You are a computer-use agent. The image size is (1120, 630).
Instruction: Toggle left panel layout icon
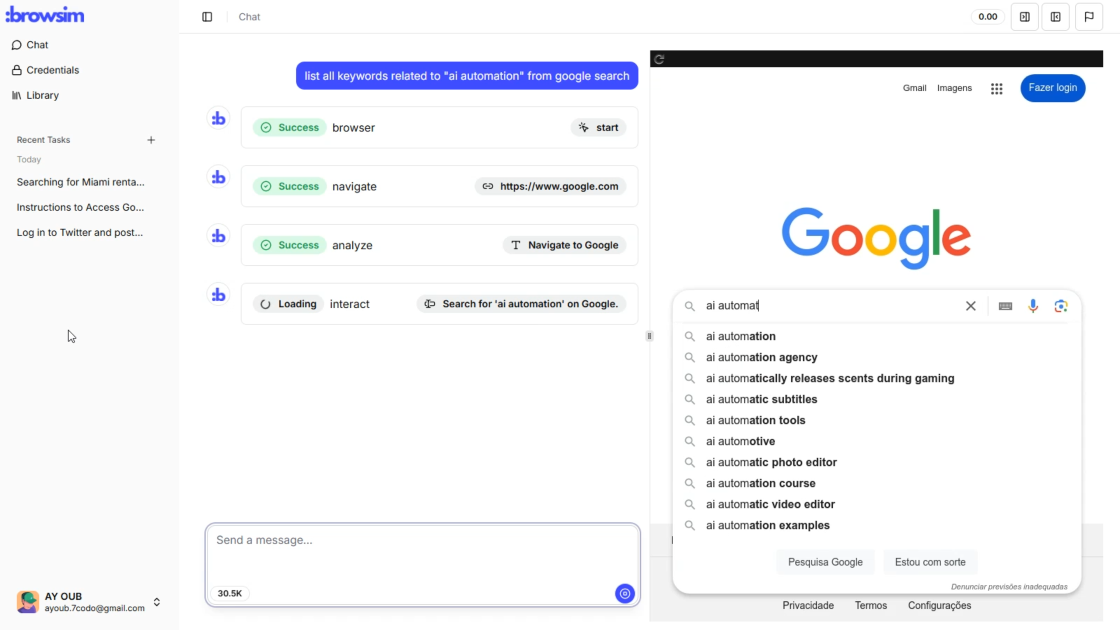pyautogui.click(x=1056, y=16)
